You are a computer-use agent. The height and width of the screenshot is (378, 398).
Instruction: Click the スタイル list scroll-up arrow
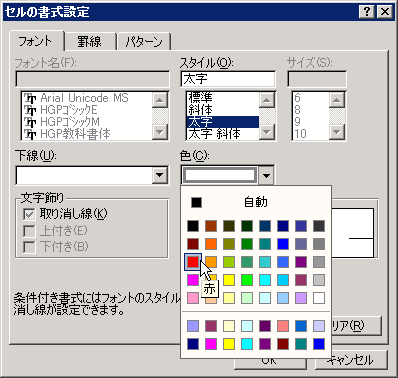pyautogui.click(x=267, y=100)
